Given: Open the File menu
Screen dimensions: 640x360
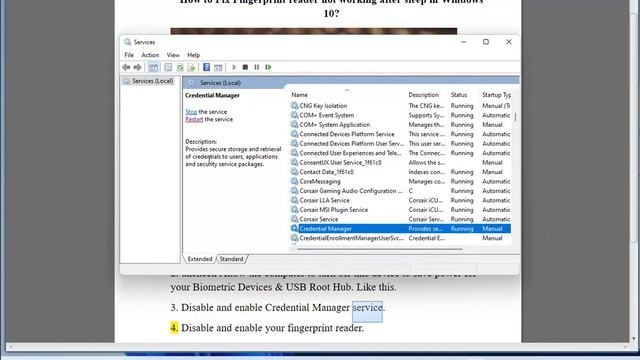Looking at the screenshot, I should click(129, 55).
